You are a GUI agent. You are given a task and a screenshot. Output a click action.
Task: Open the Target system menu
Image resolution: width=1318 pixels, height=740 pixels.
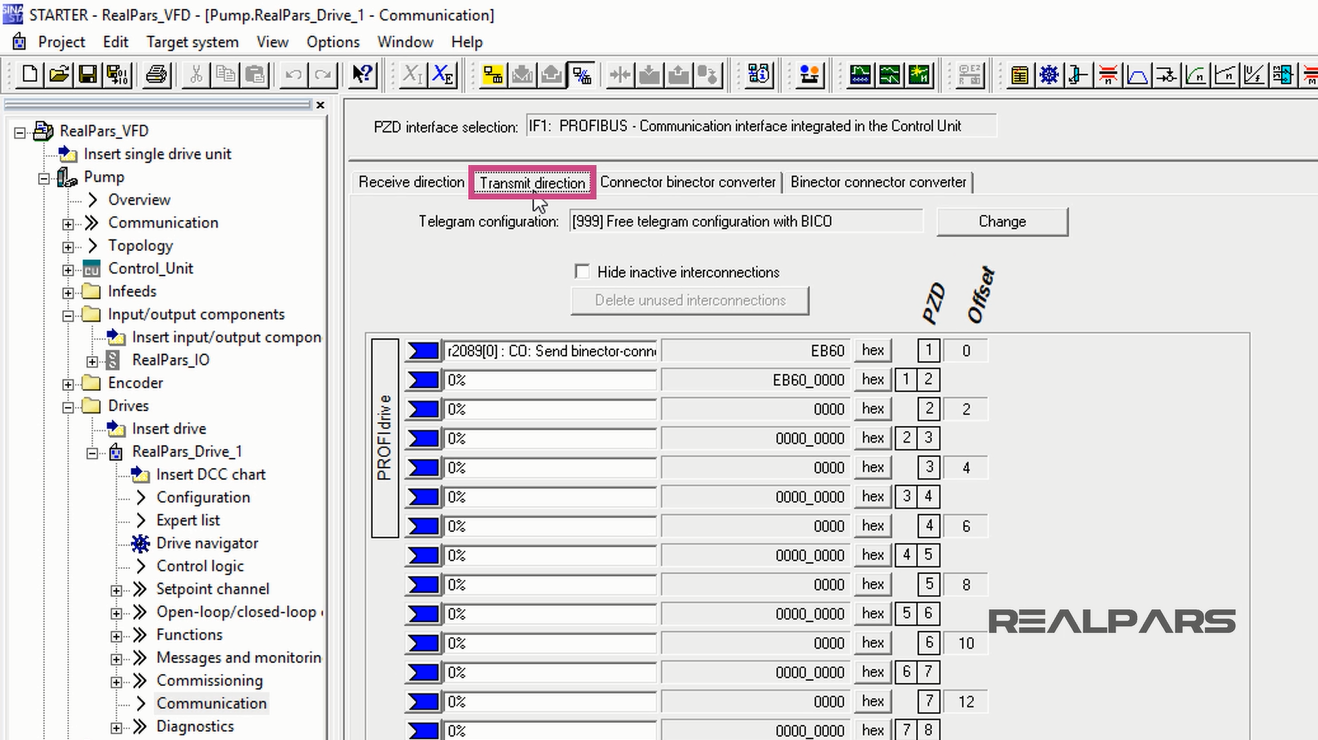[192, 42]
